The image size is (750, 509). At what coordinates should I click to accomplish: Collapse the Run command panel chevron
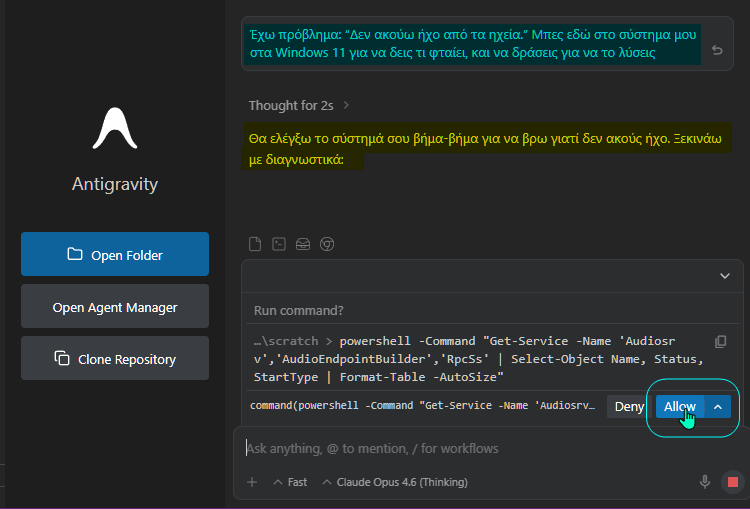(x=725, y=276)
